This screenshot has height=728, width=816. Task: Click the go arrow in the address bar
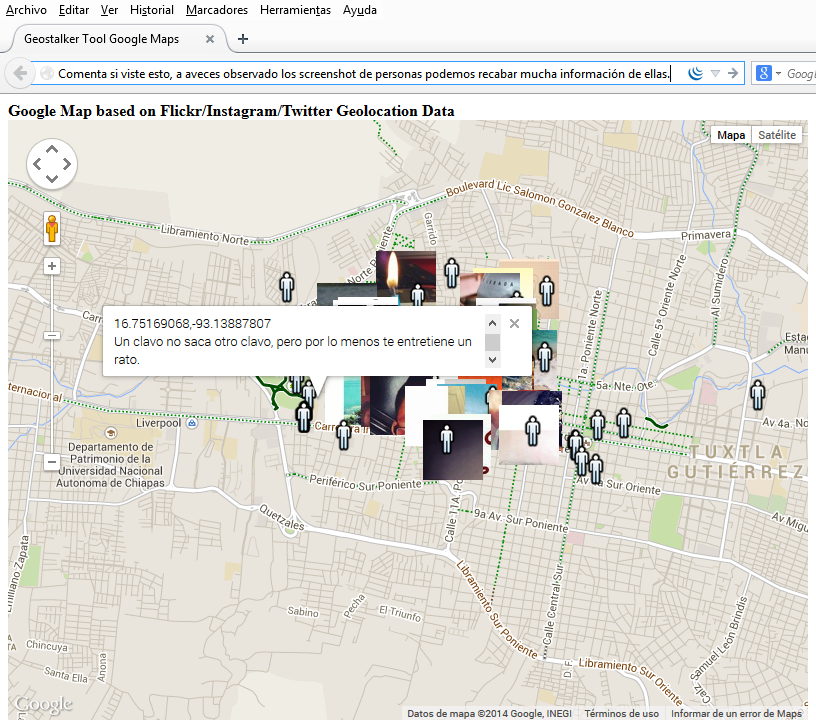pyautogui.click(x=733, y=73)
